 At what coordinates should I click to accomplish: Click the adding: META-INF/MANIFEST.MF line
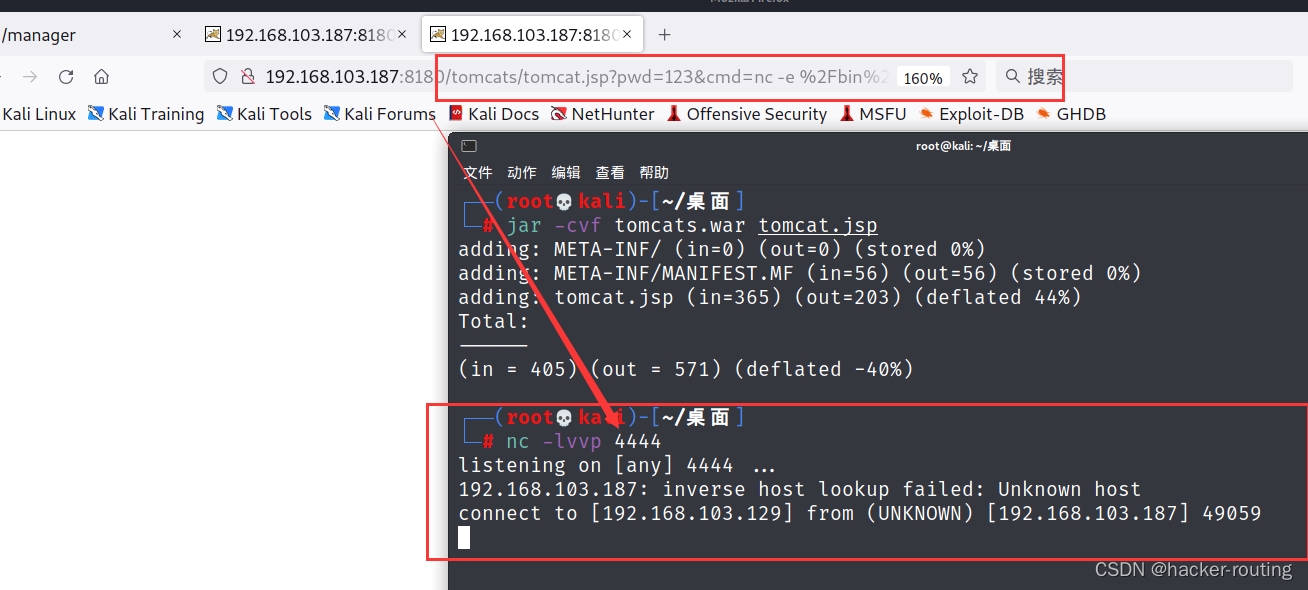[800, 273]
